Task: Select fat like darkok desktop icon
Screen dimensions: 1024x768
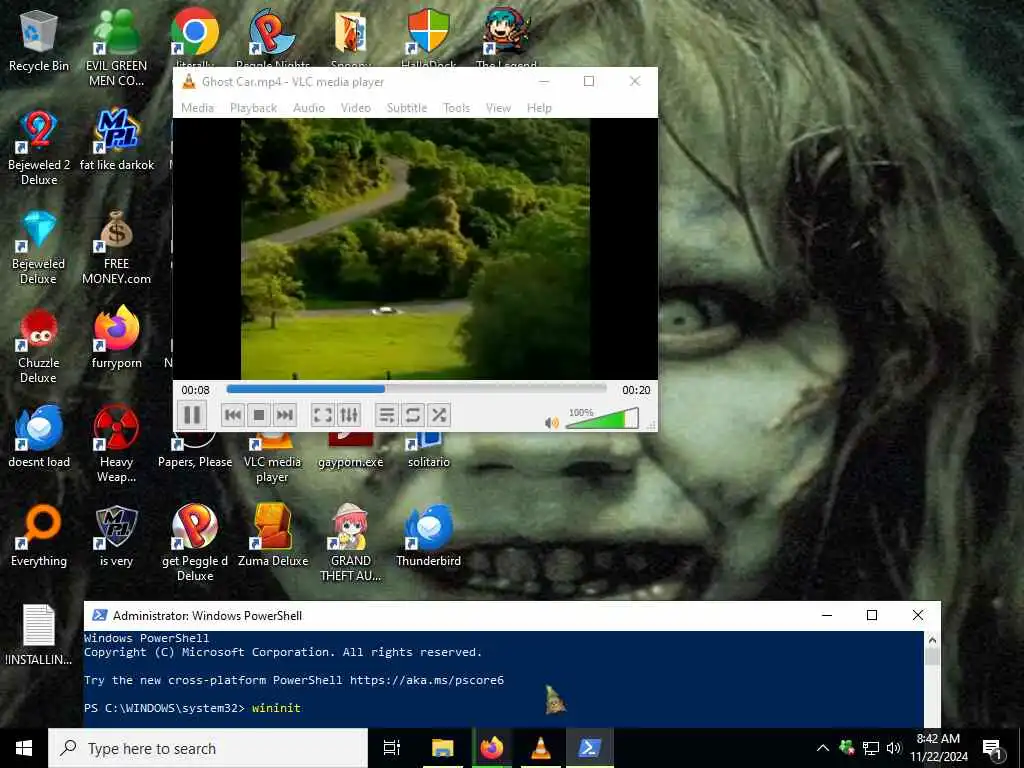Action: tap(117, 140)
